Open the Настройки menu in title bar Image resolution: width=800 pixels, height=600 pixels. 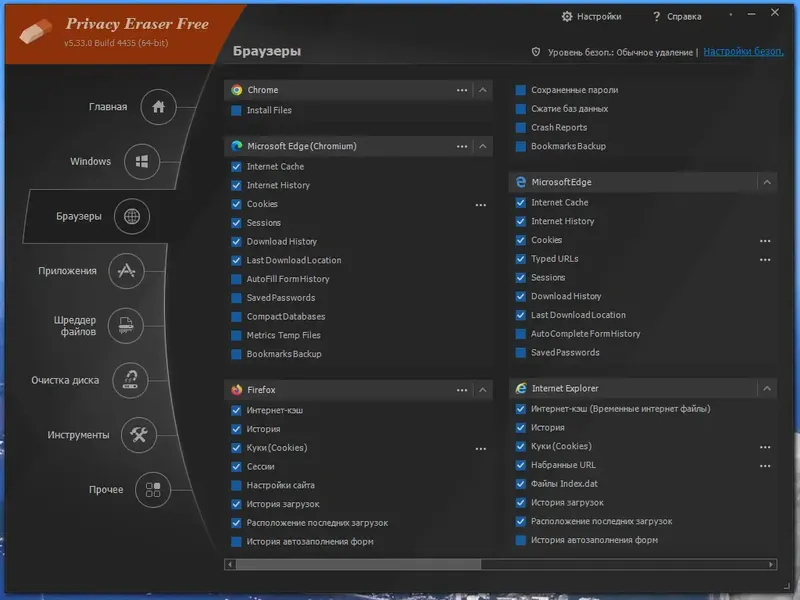[x=594, y=16]
